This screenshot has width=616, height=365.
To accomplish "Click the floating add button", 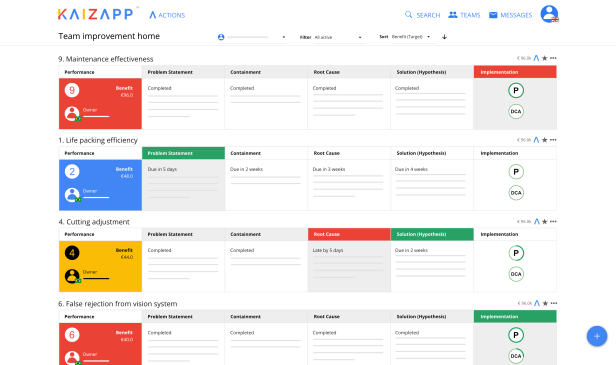I will tap(597, 336).
